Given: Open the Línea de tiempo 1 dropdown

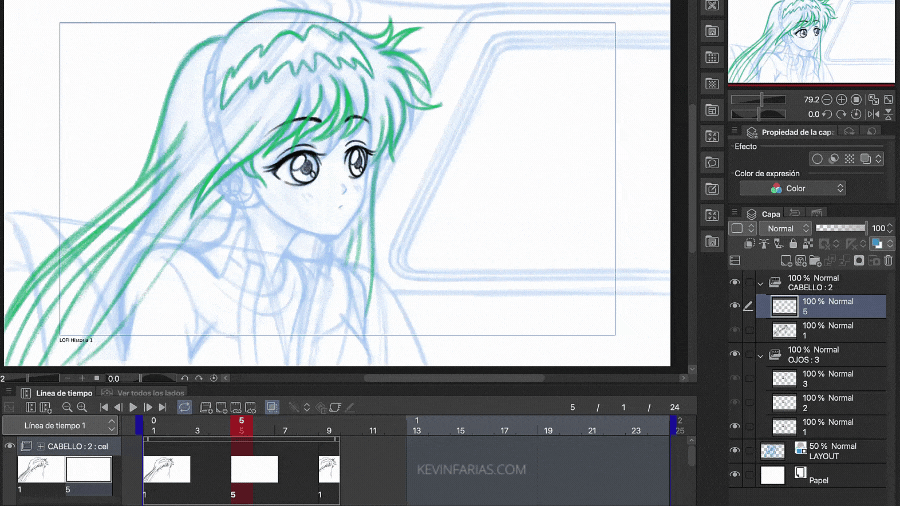Looking at the screenshot, I should pyautogui.click(x=60, y=426).
